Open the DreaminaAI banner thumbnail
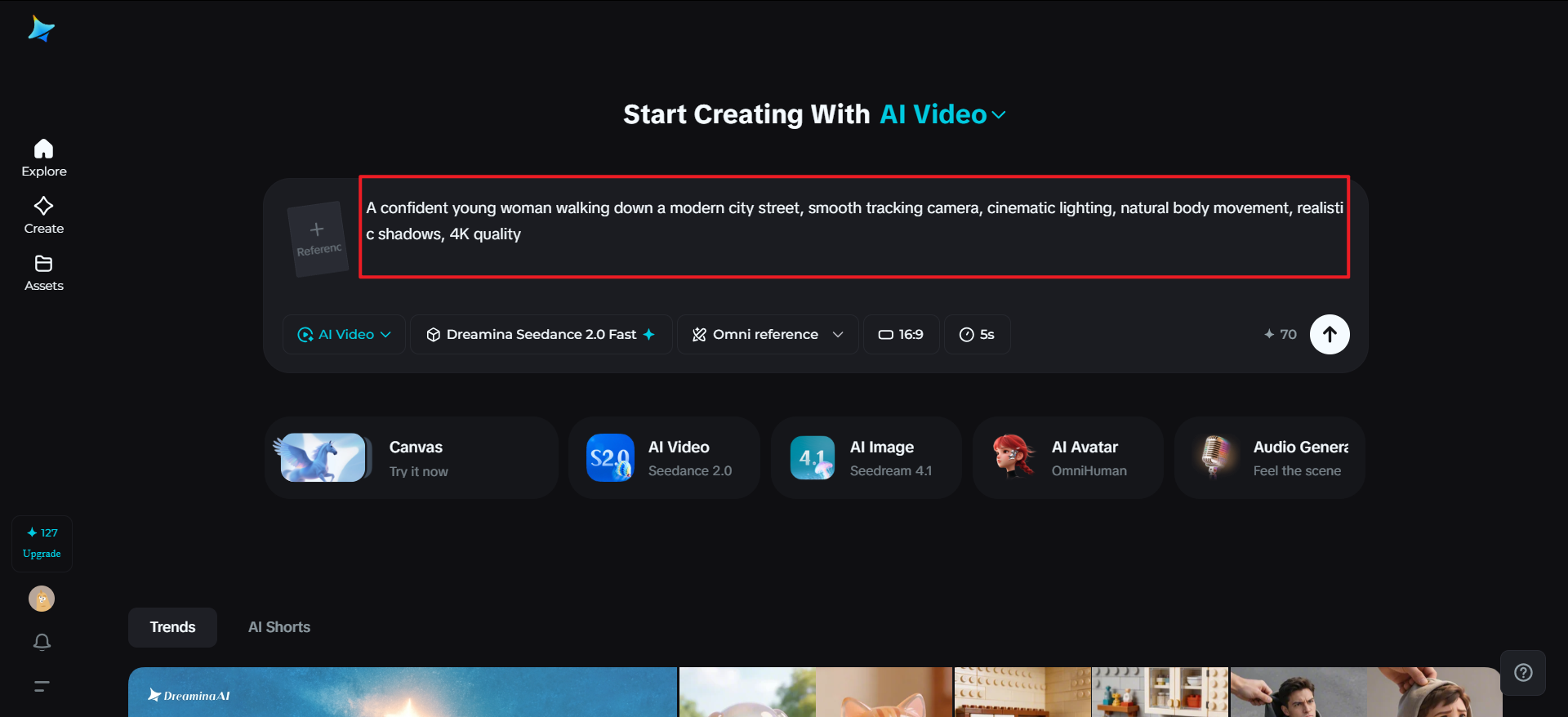The height and width of the screenshot is (717, 1568). [x=403, y=693]
